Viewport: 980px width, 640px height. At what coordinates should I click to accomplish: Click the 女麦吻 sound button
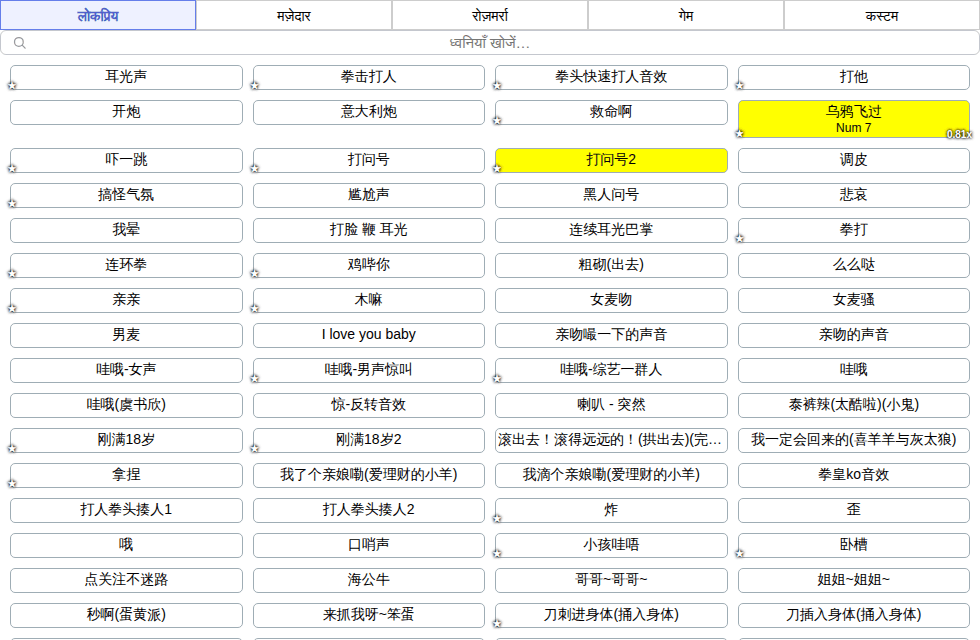click(x=611, y=300)
